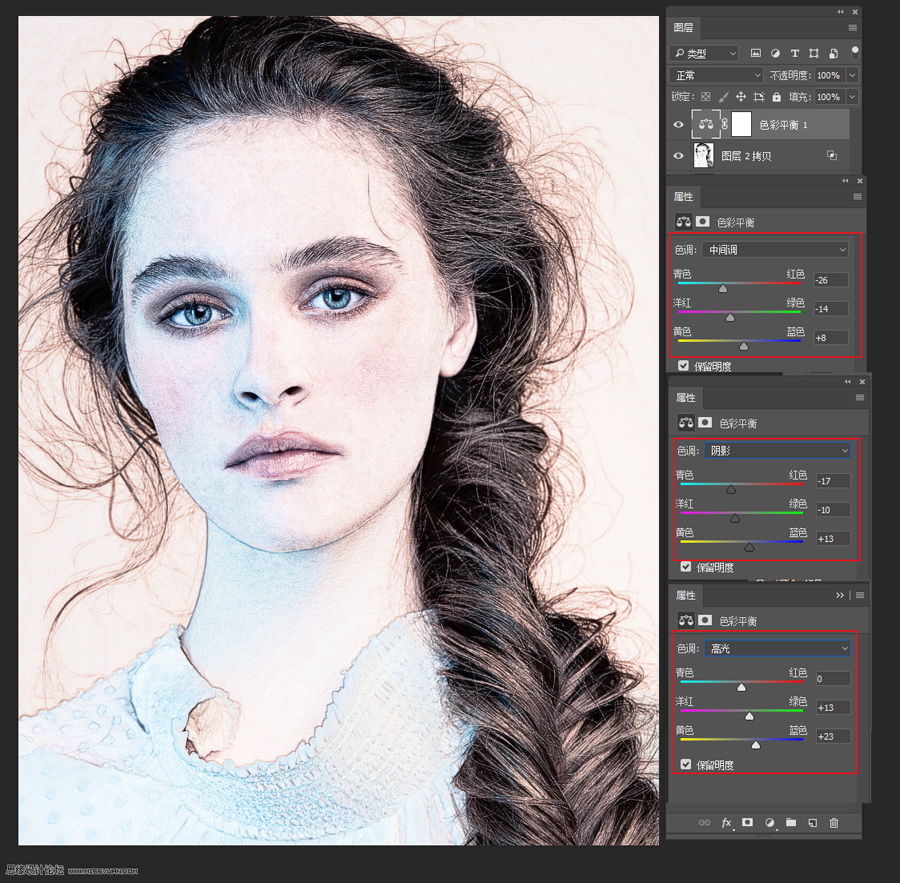The height and width of the screenshot is (883, 900).
Task: Click the blue value field showing +23
Action: (832, 736)
